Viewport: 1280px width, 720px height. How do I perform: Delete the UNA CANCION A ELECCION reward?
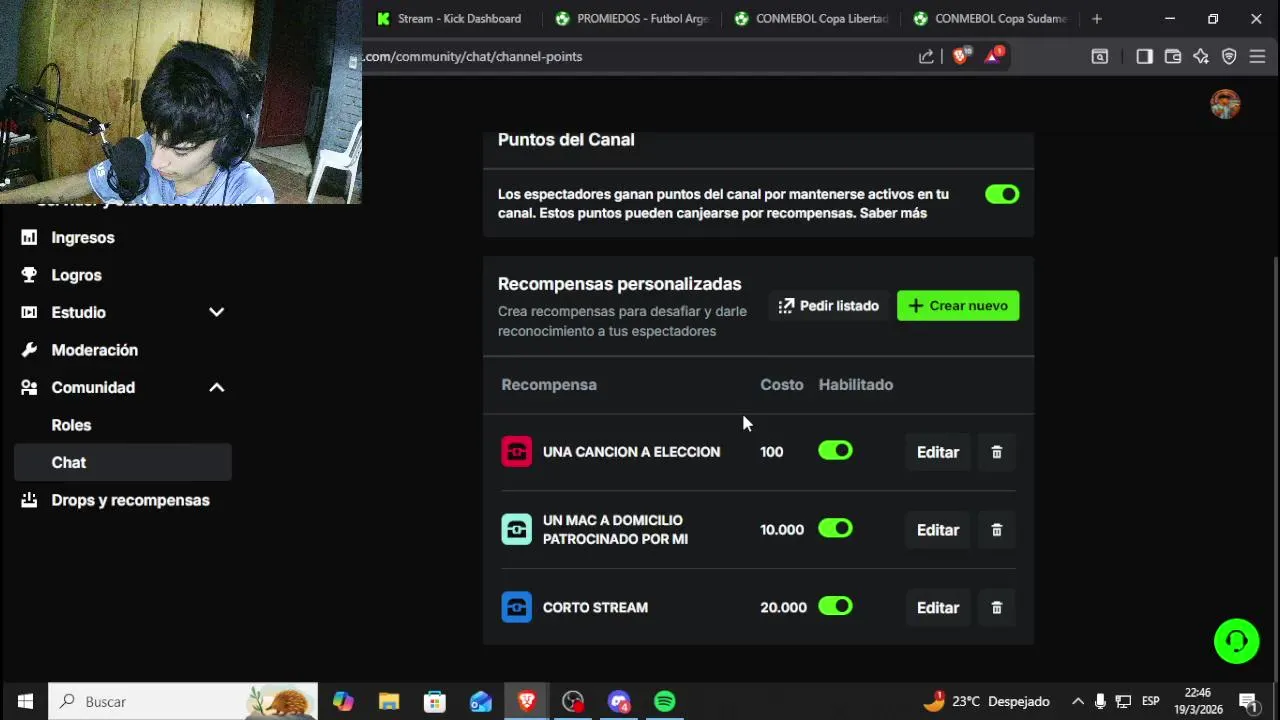coord(996,452)
